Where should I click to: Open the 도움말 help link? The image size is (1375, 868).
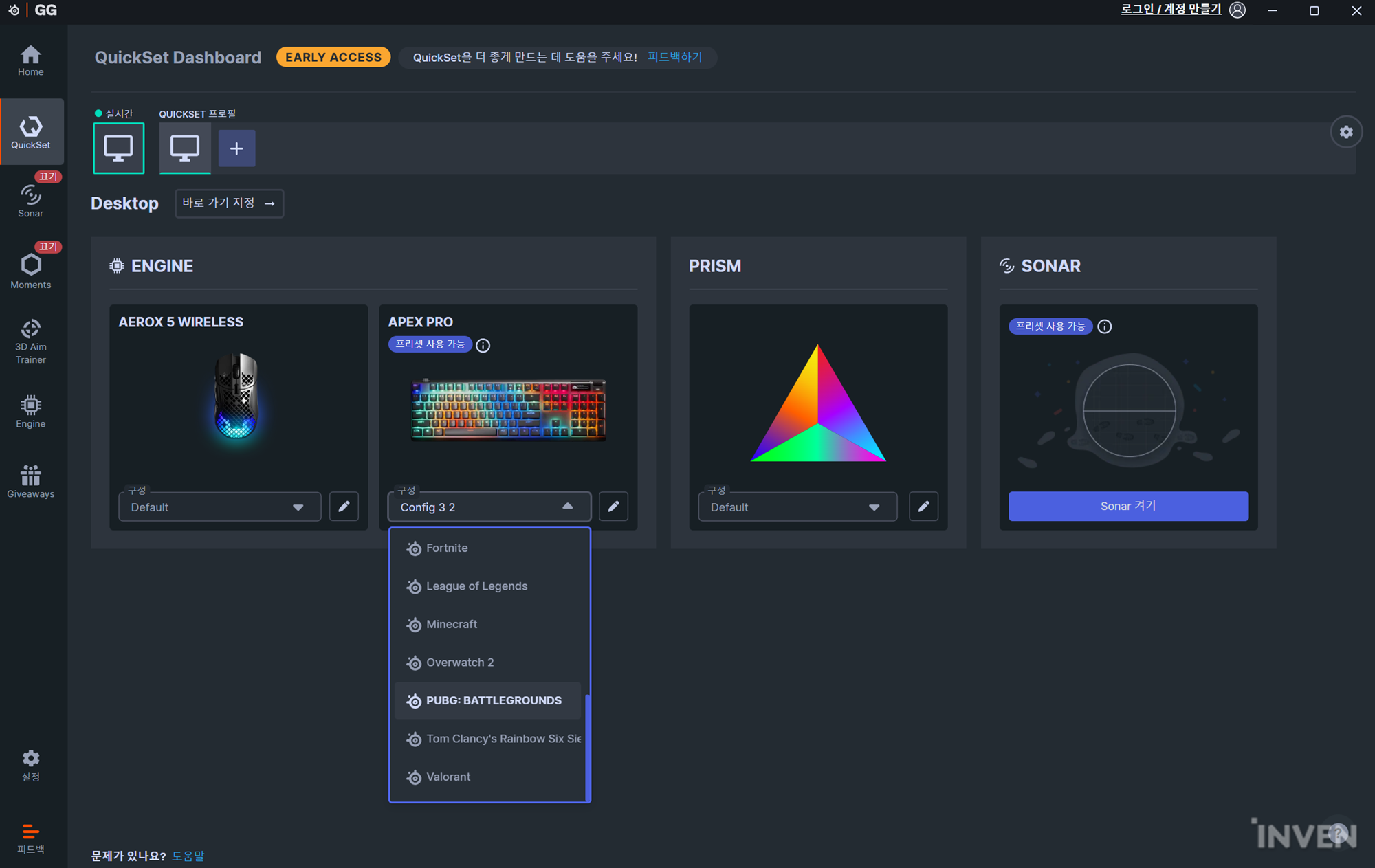point(188,856)
